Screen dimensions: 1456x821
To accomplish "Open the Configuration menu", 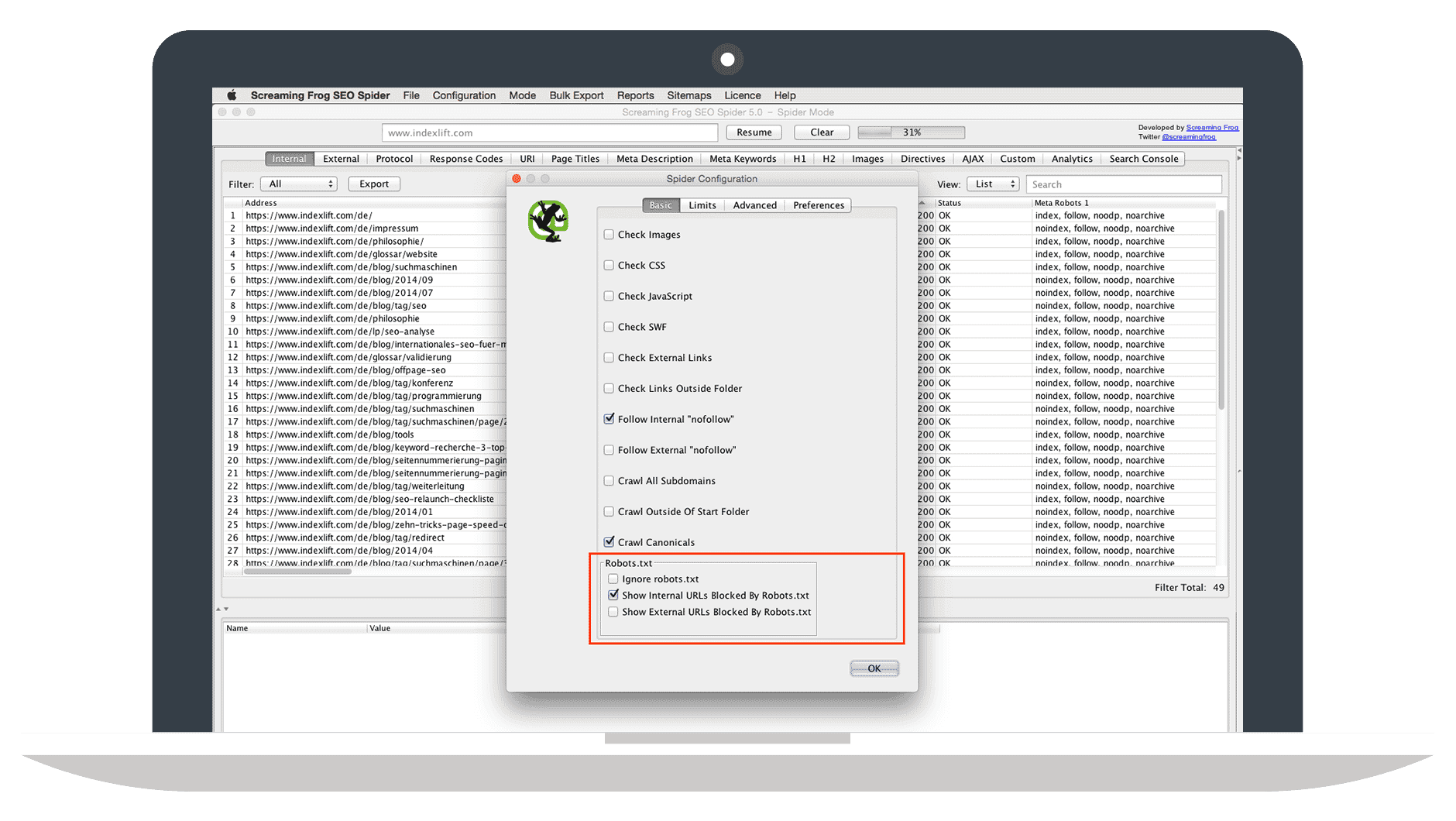I will [464, 95].
